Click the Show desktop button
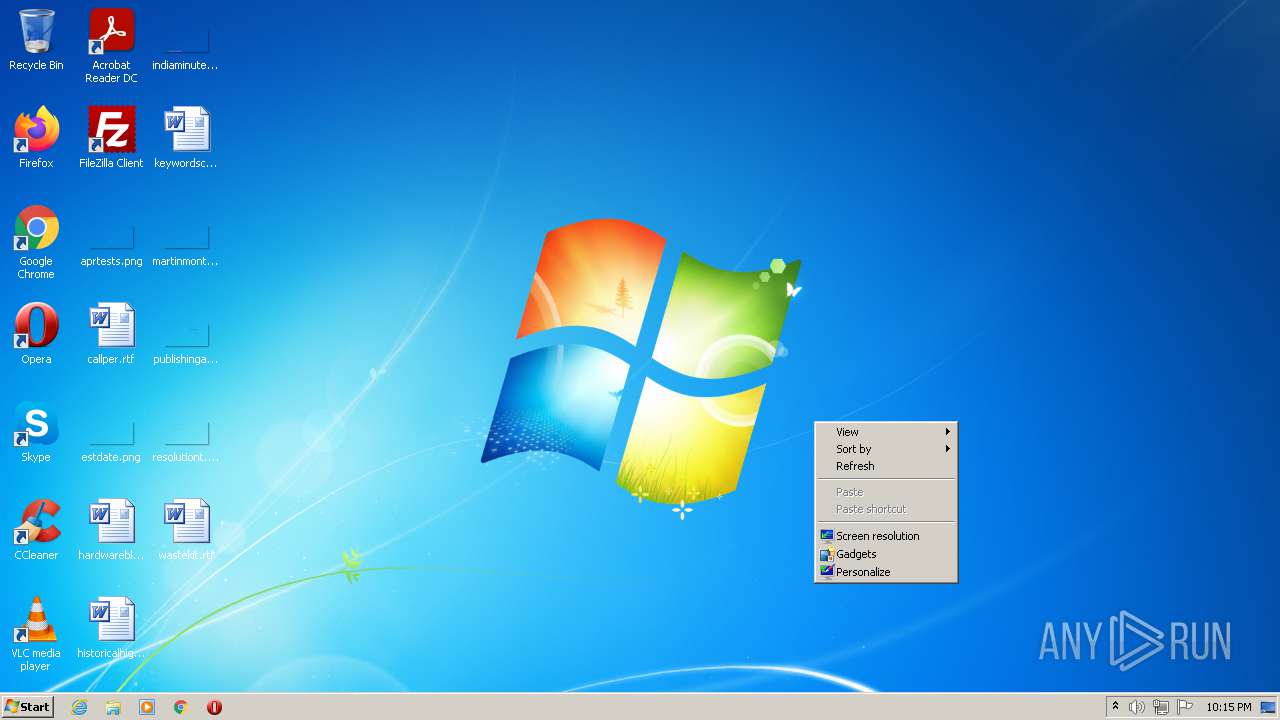The height and width of the screenshot is (720, 1280). pyautogui.click(x=1268, y=707)
